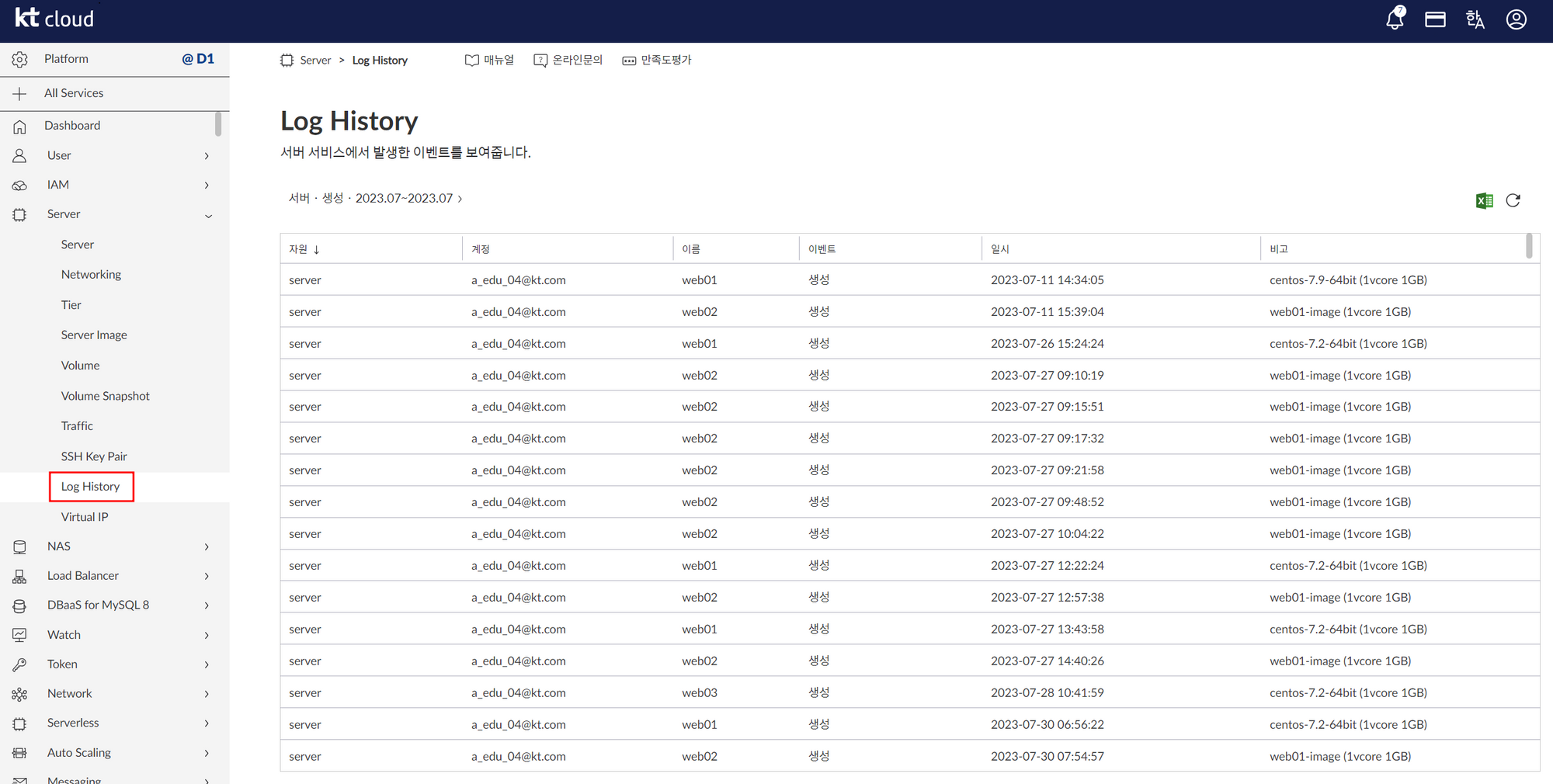Viewport: 1553px width, 784px height.
Task: Expand the IAM menu chevron
Action: (x=207, y=186)
